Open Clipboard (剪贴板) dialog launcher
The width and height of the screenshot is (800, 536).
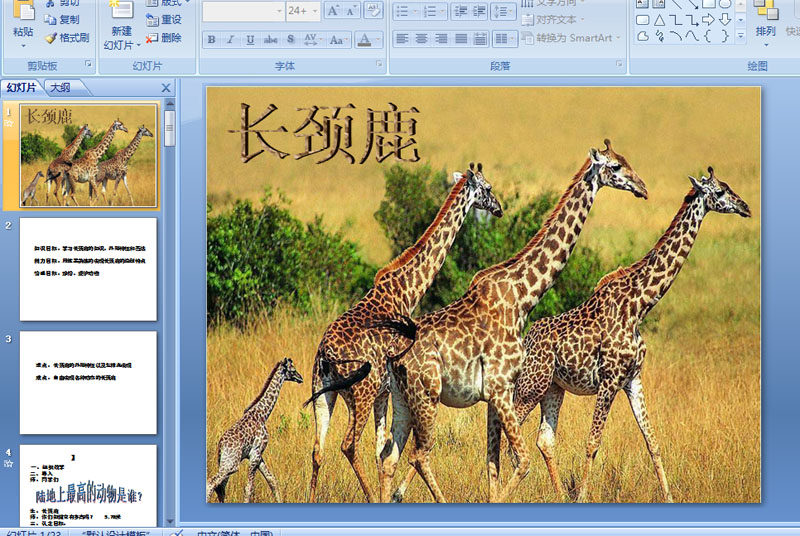(x=88, y=64)
